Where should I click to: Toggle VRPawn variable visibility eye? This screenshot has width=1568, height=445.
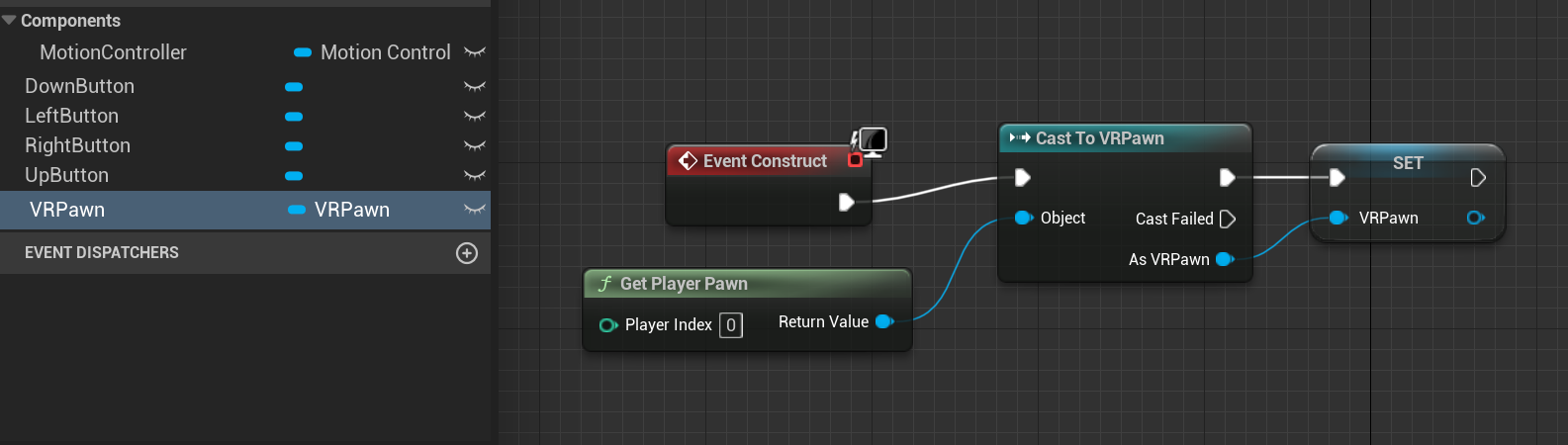(475, 210)
